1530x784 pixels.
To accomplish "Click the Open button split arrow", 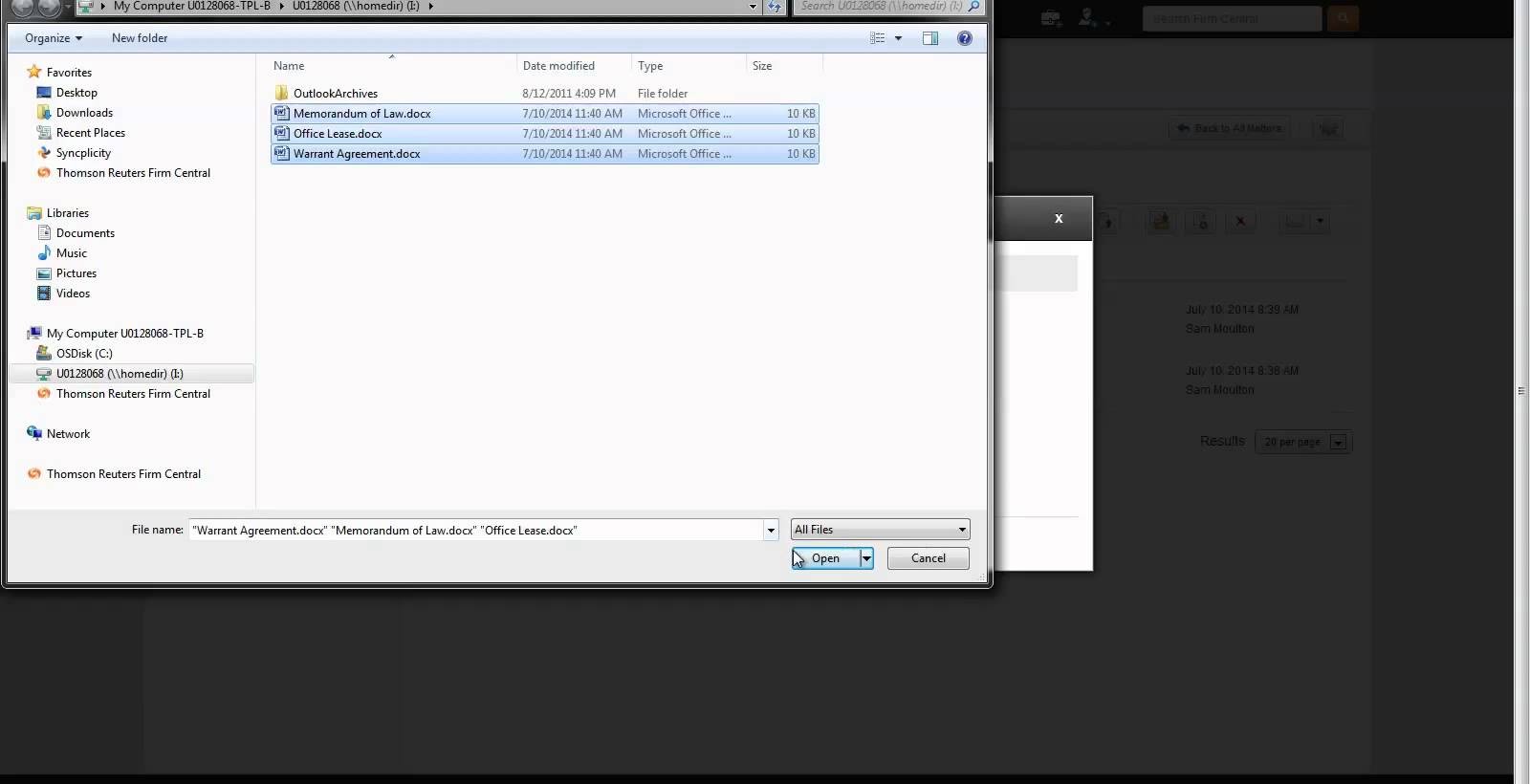I will click(x=866, y=558).
